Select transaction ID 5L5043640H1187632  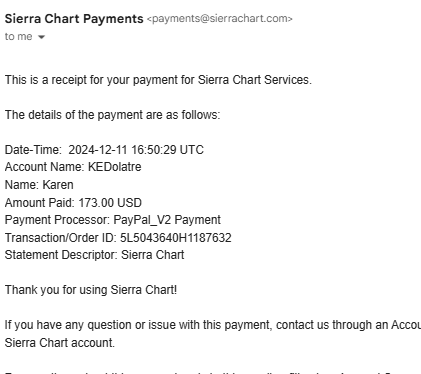click(x=176, y=238)
